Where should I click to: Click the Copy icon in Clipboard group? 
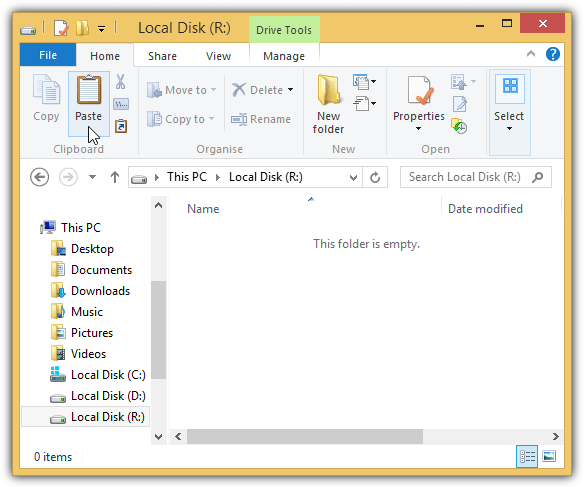point(46,89)
